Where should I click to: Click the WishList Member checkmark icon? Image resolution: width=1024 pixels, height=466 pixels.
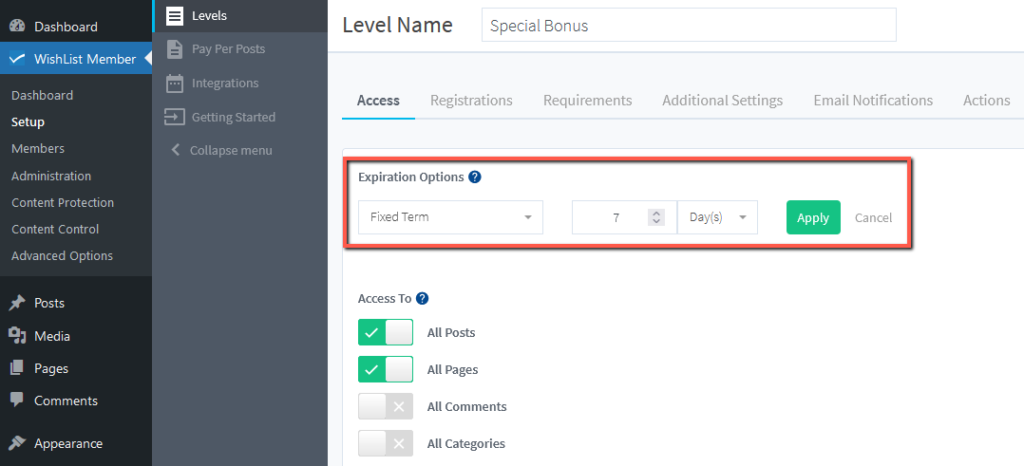click(x=18, y=59)
